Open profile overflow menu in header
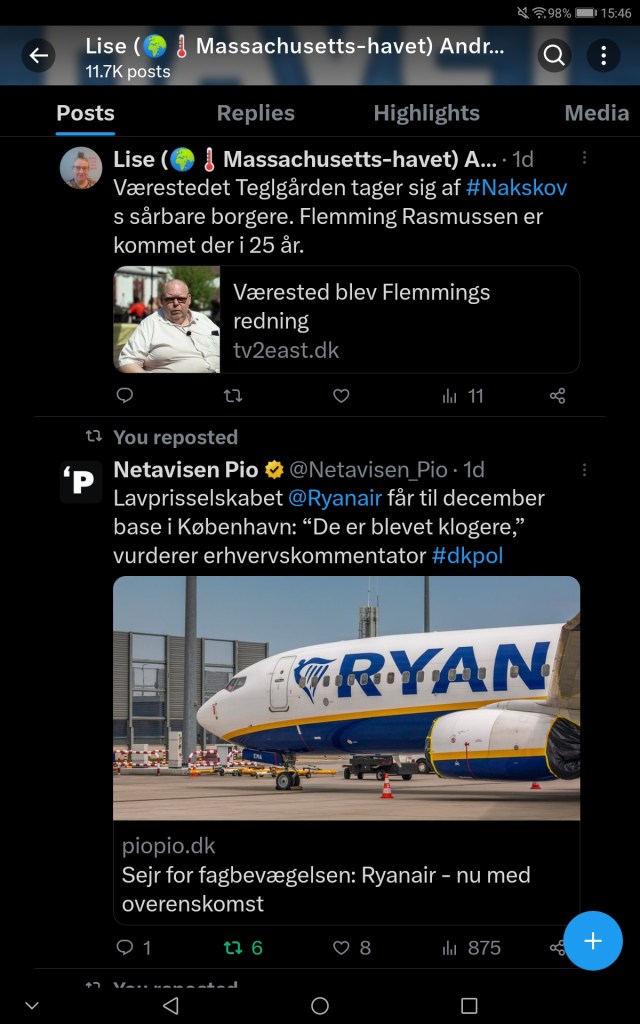Screen dimensions: 640x1024 [603, 56]
